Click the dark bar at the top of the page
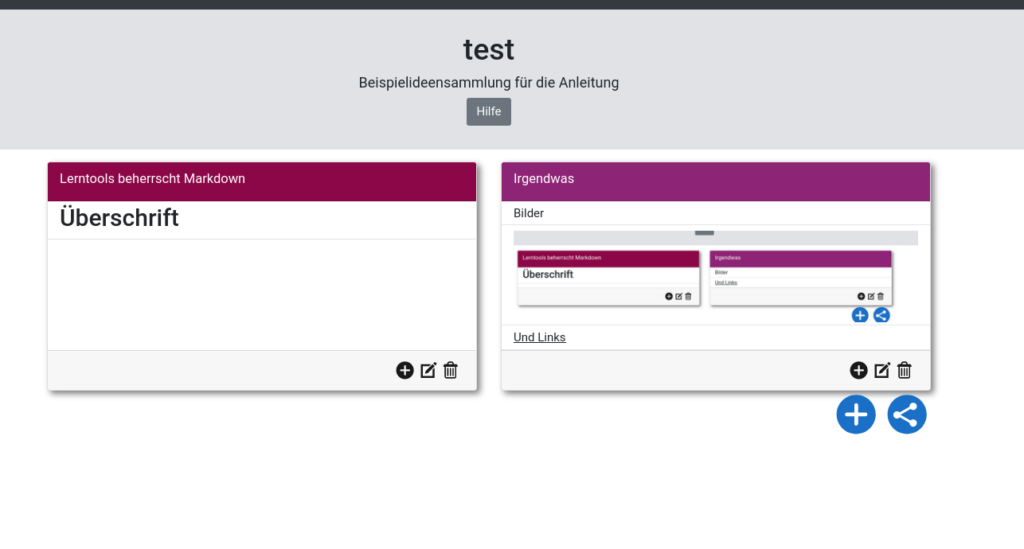 [x=512, y=4]
